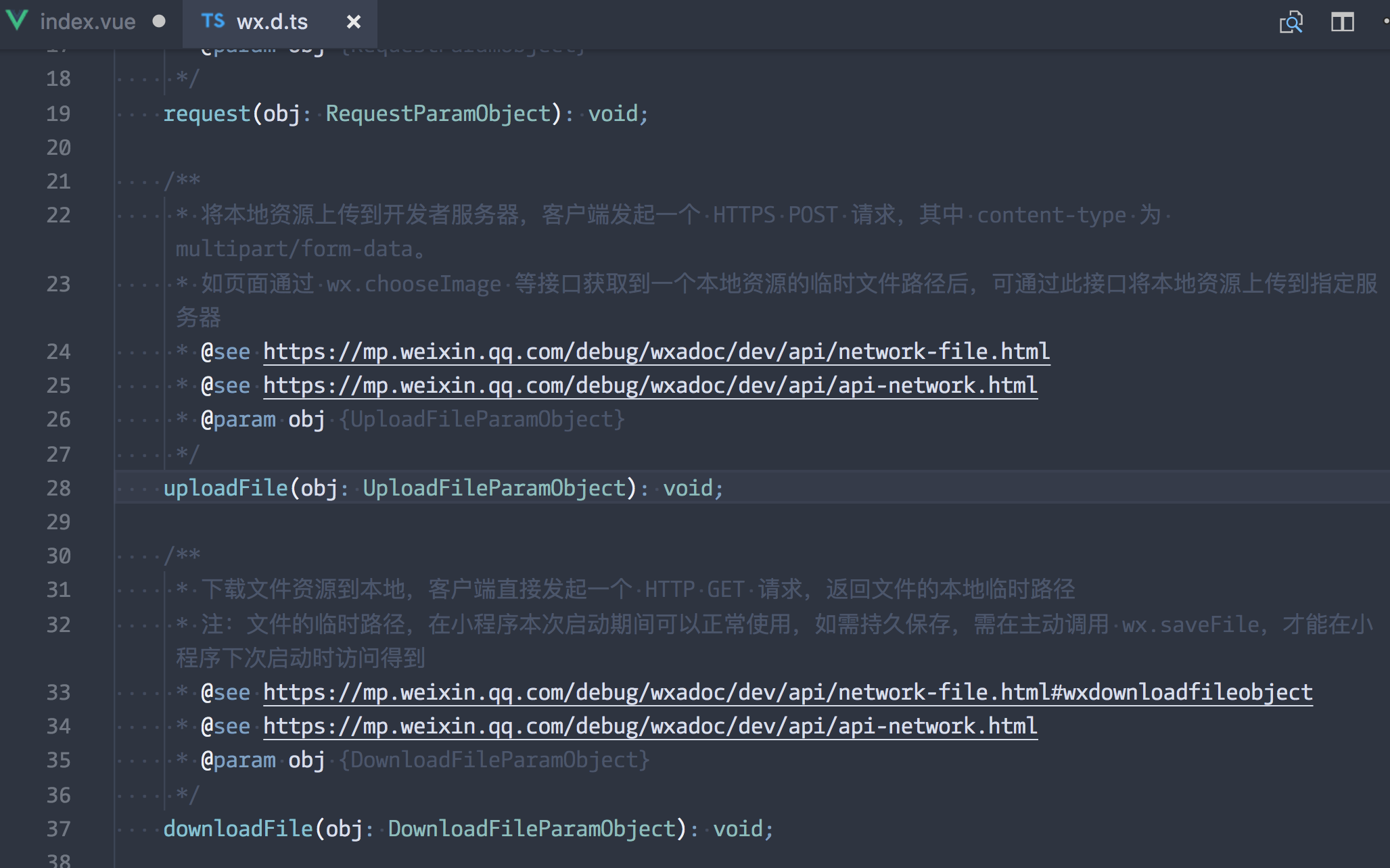The width and height of the screenshot is (1390, 868).
Task: Click the downloadFile method name on line 37
Action: point(238,829)
